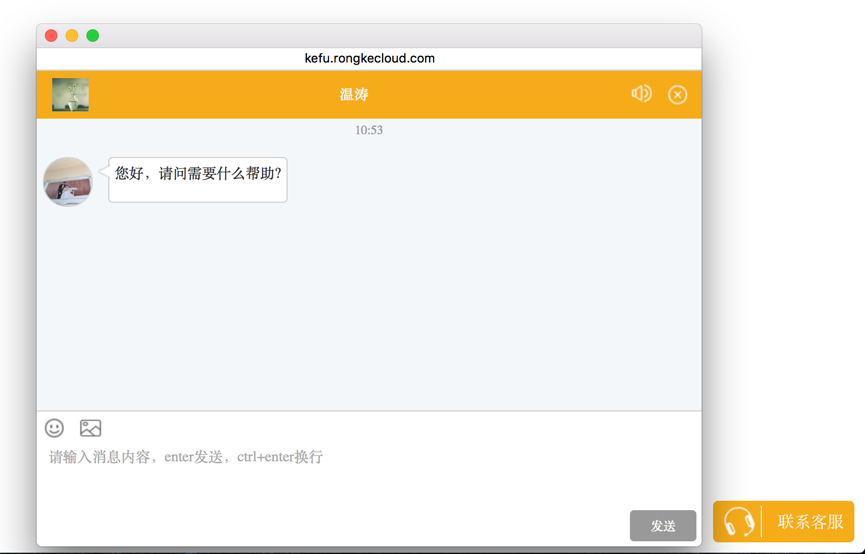Click the greeting message bubble

[198, 179]
